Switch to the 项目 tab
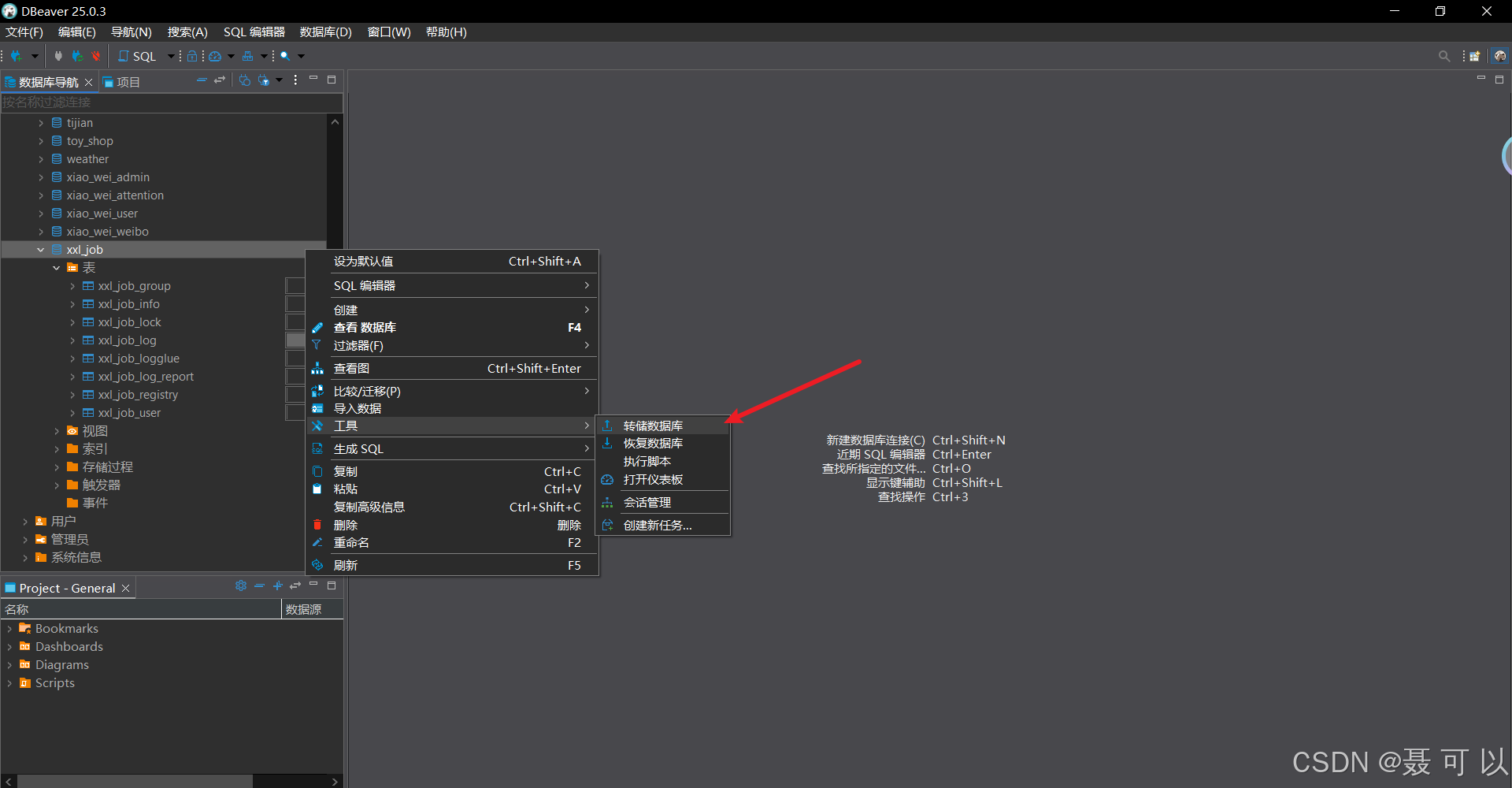 [x=122, y=82]
